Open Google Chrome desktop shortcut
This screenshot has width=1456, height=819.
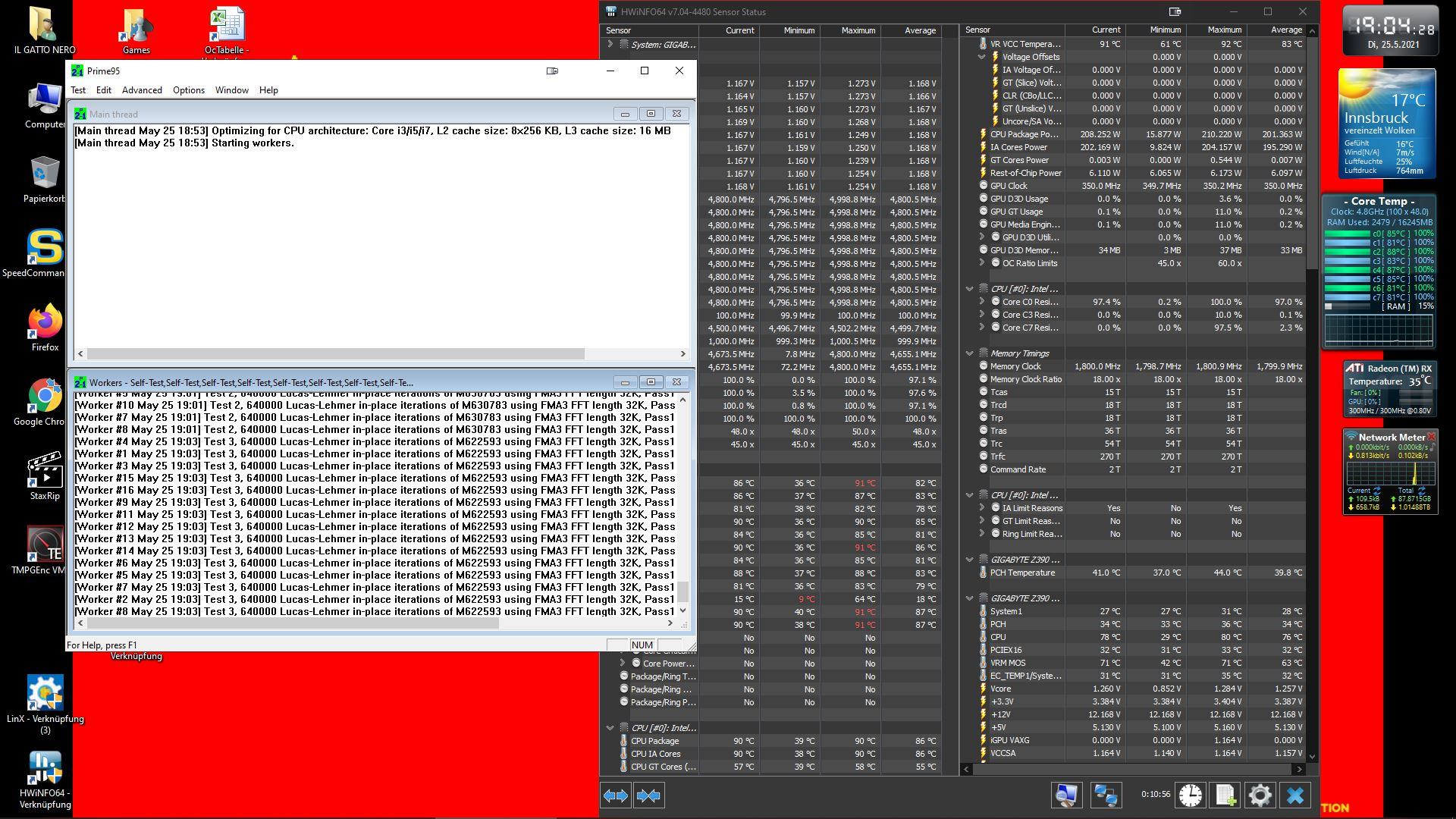pyautogui.click(x=45, y=403)
